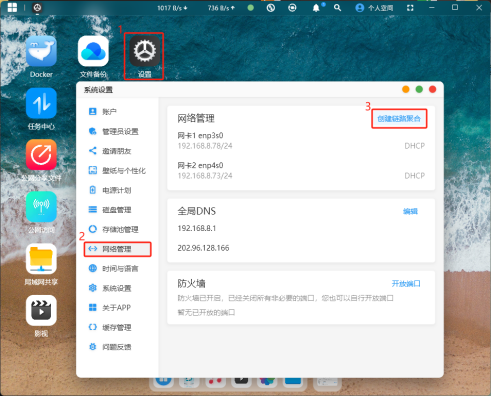Select 网卡1 enp3s0 network entry
Image resolution: width=492 pixels, height=396 pixels.
pos(301,141)
